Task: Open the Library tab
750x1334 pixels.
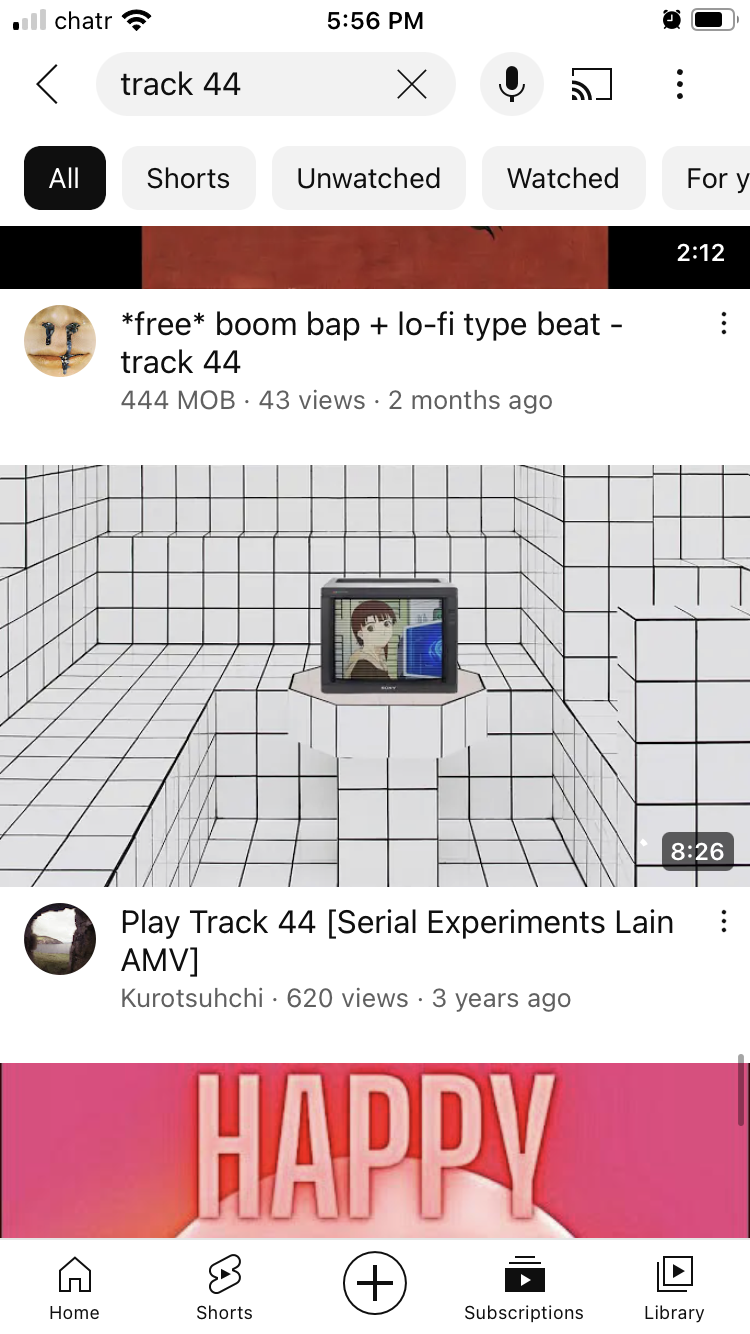Action: (x=674, y=1289)
